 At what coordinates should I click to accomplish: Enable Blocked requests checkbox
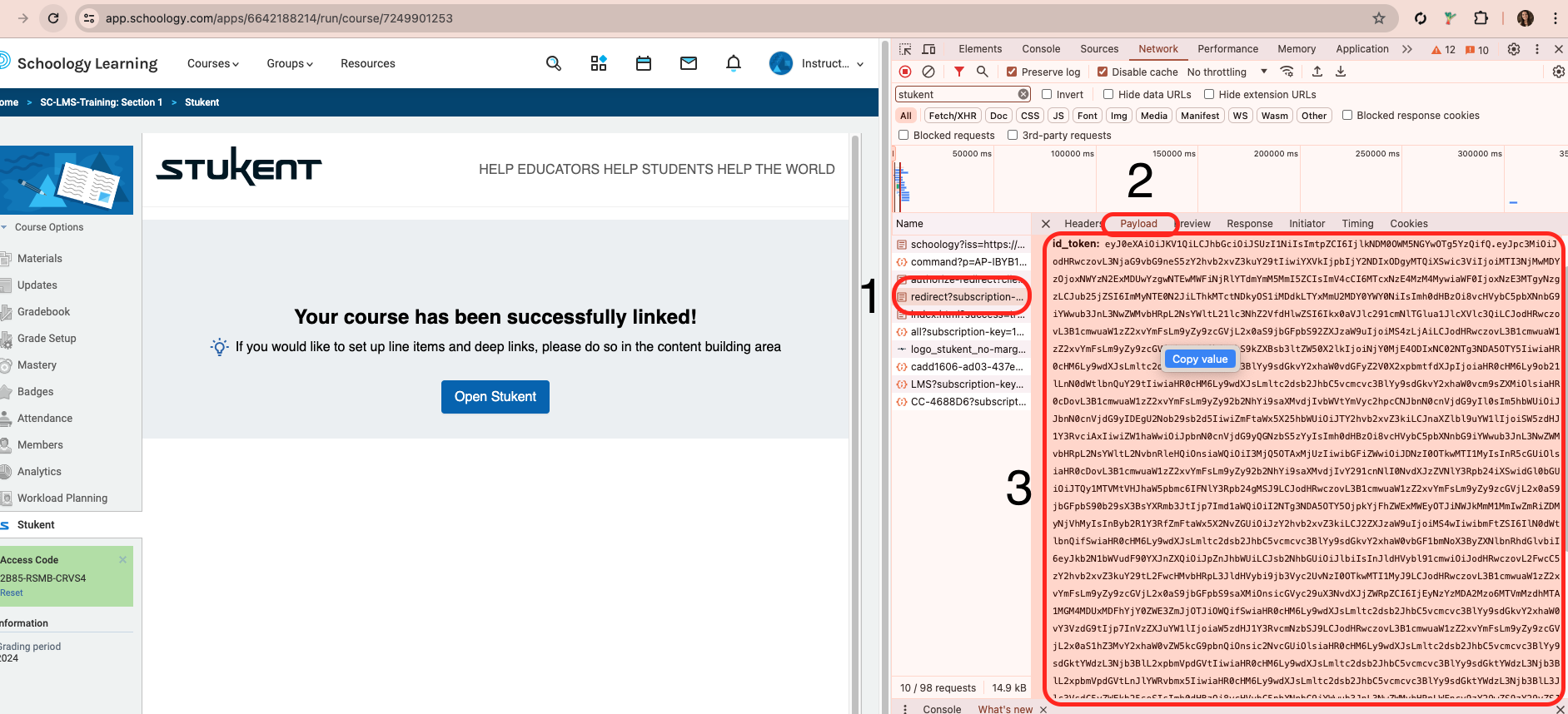(x=903, y=135)
